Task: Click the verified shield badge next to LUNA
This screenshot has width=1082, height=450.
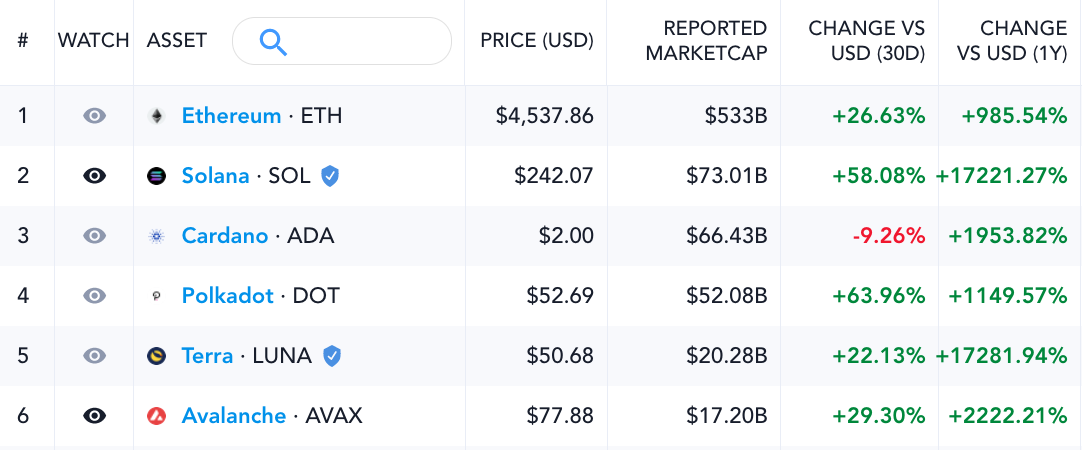Action: point(332,356)
